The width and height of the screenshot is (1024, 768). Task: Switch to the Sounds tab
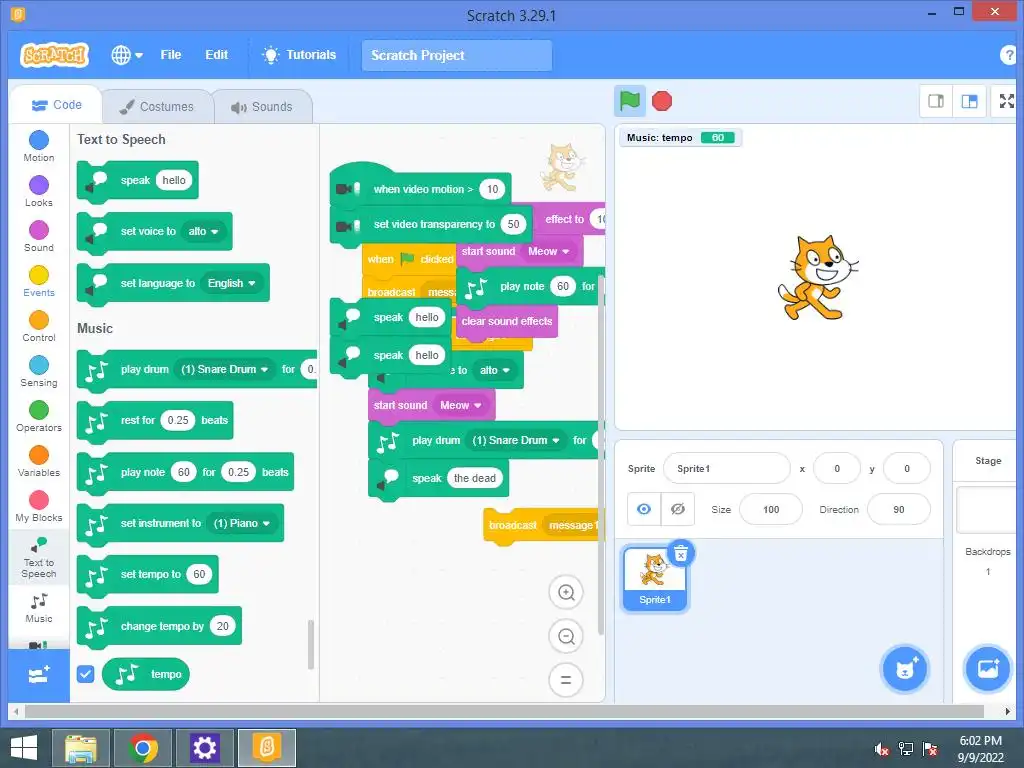coord(263,106)
